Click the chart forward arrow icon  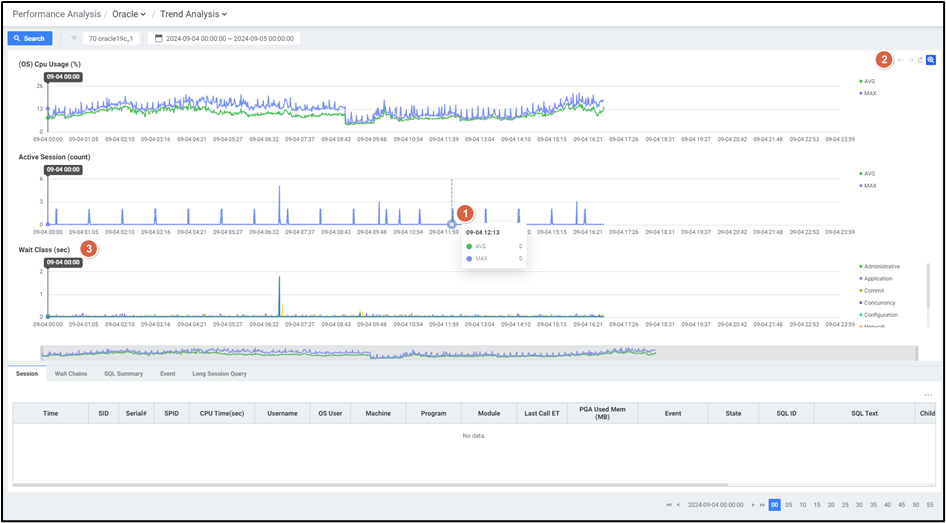click(910, 60)
